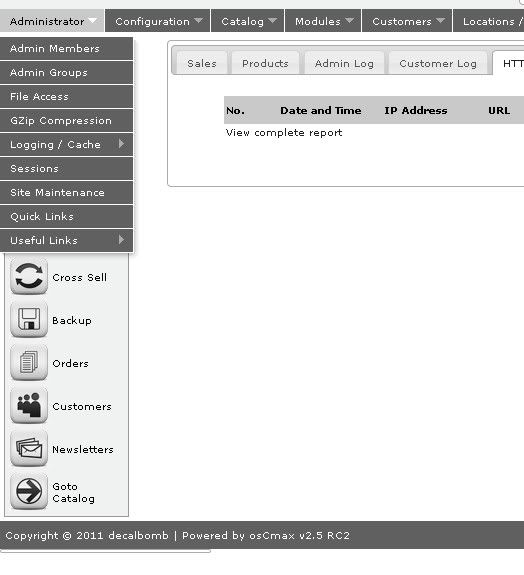Open the Backup floppy disk icon
The height and width of the screenshot is (575, 524).
29,319
